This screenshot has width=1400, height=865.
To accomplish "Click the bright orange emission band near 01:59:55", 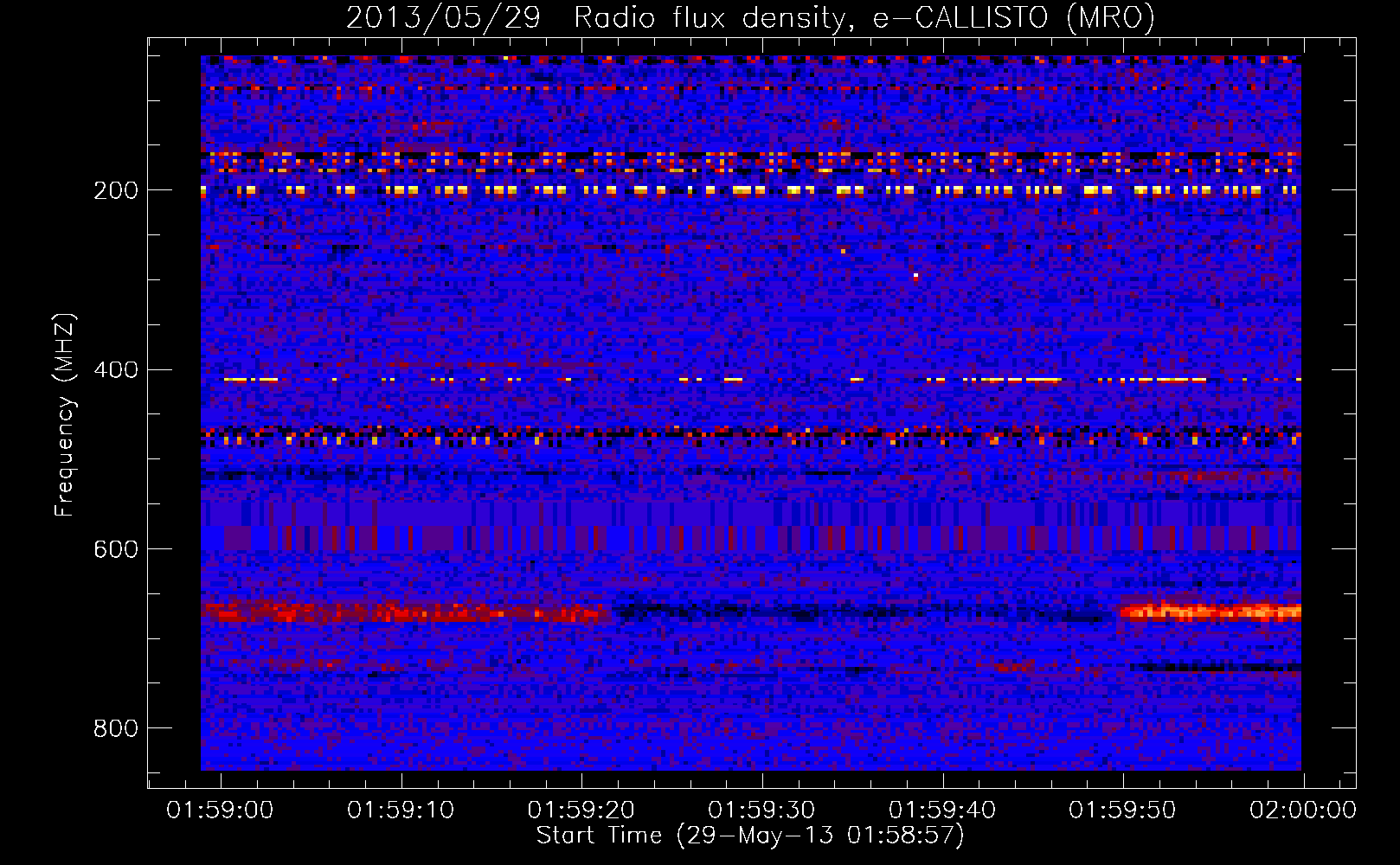I will (1211, 612).
